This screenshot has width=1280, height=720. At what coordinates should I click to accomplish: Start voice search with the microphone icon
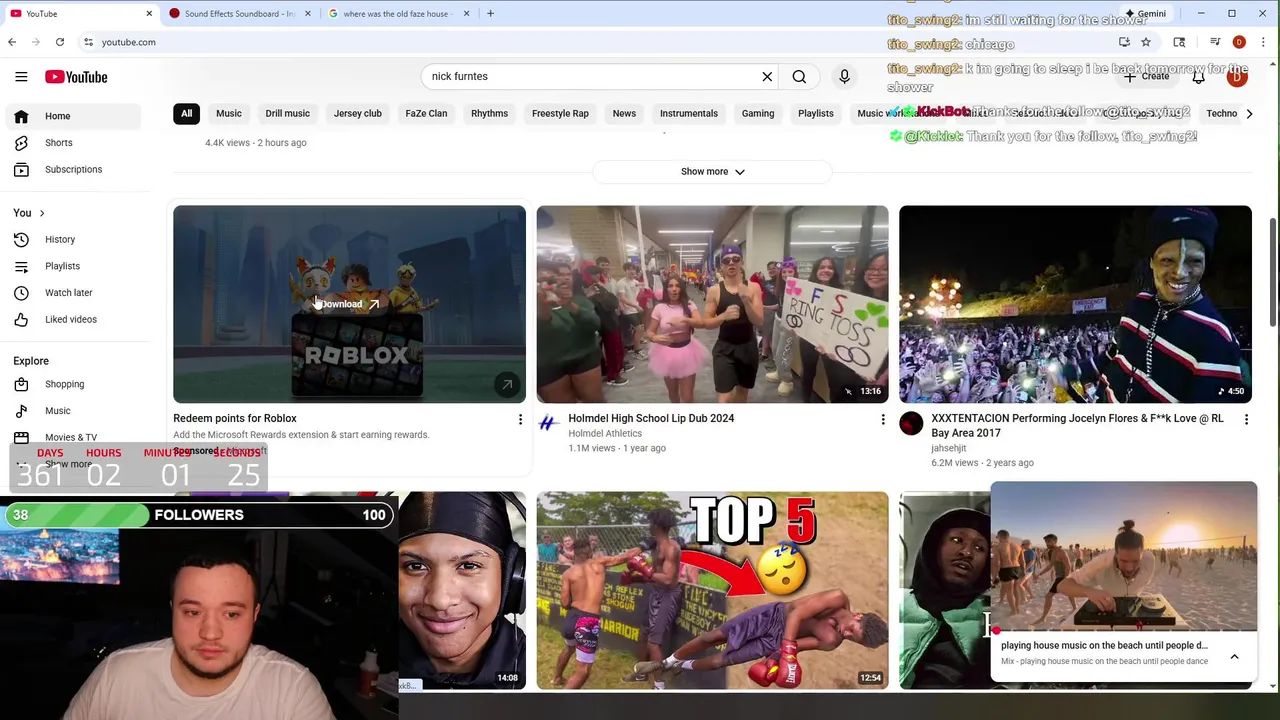tap(844, 77)
